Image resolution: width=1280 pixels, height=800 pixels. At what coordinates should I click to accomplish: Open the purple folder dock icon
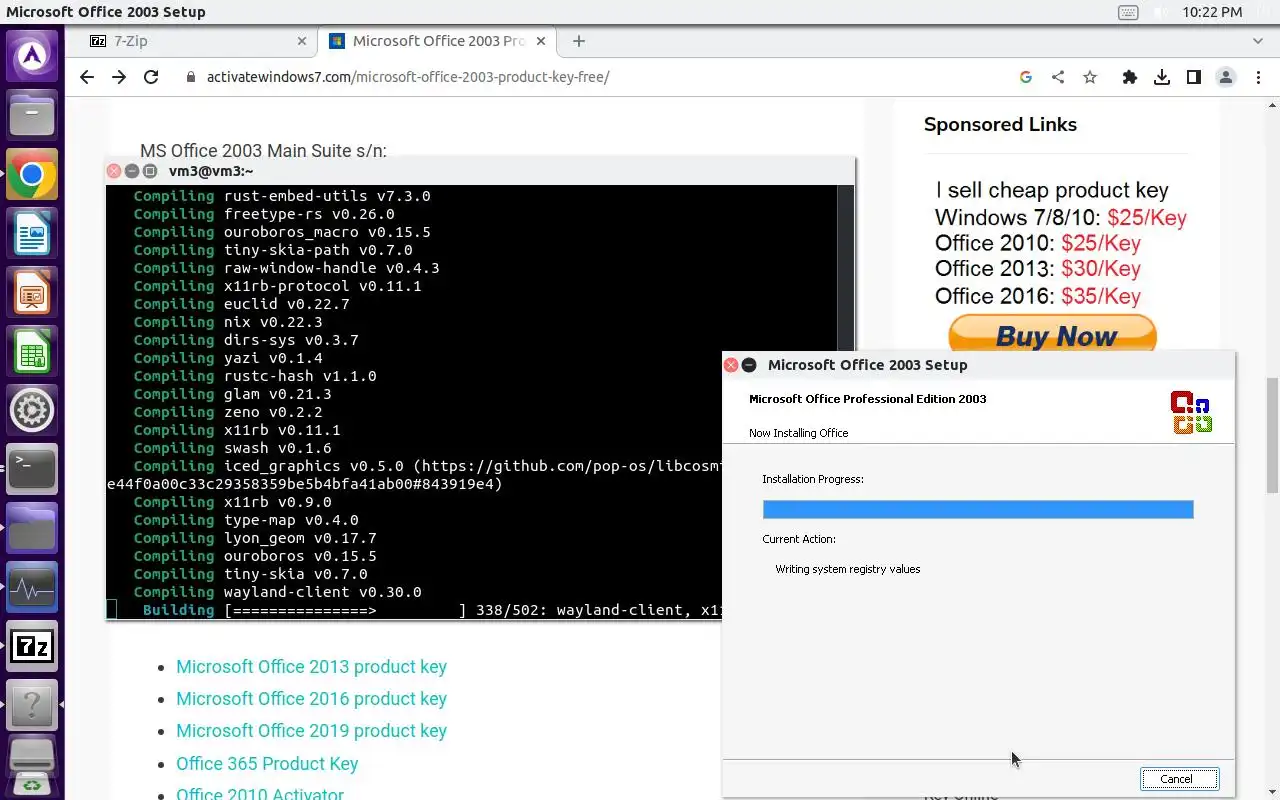pyautogui.click(x=32, y=529)
